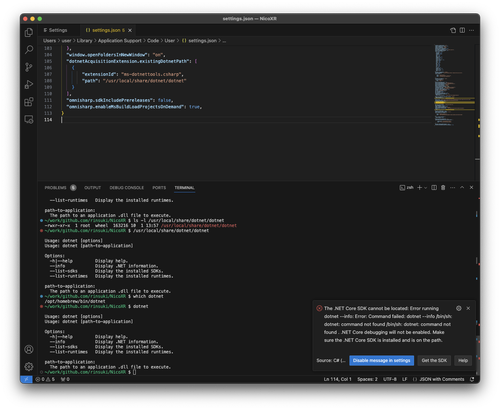Click the Open Settings (UI) icon in the editor title
The width and height of the screenshot is (500, 410).
click(453, 30)
